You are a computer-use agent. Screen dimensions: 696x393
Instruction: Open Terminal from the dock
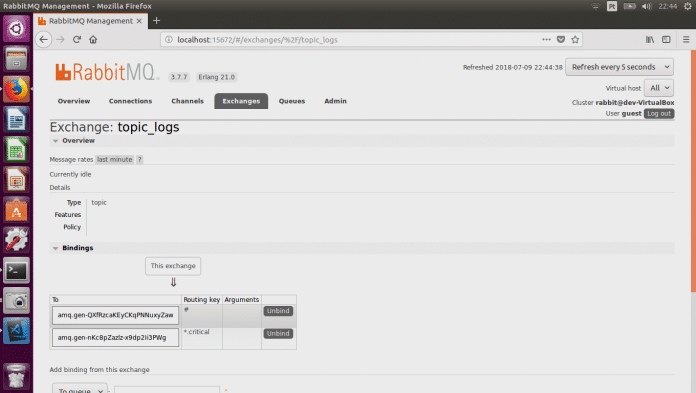[x=16, y=270]
